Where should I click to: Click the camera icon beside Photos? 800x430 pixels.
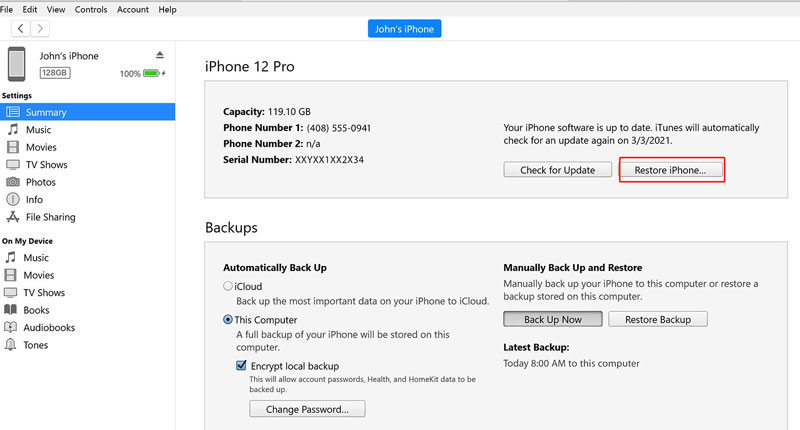click(x=13, y=182)
